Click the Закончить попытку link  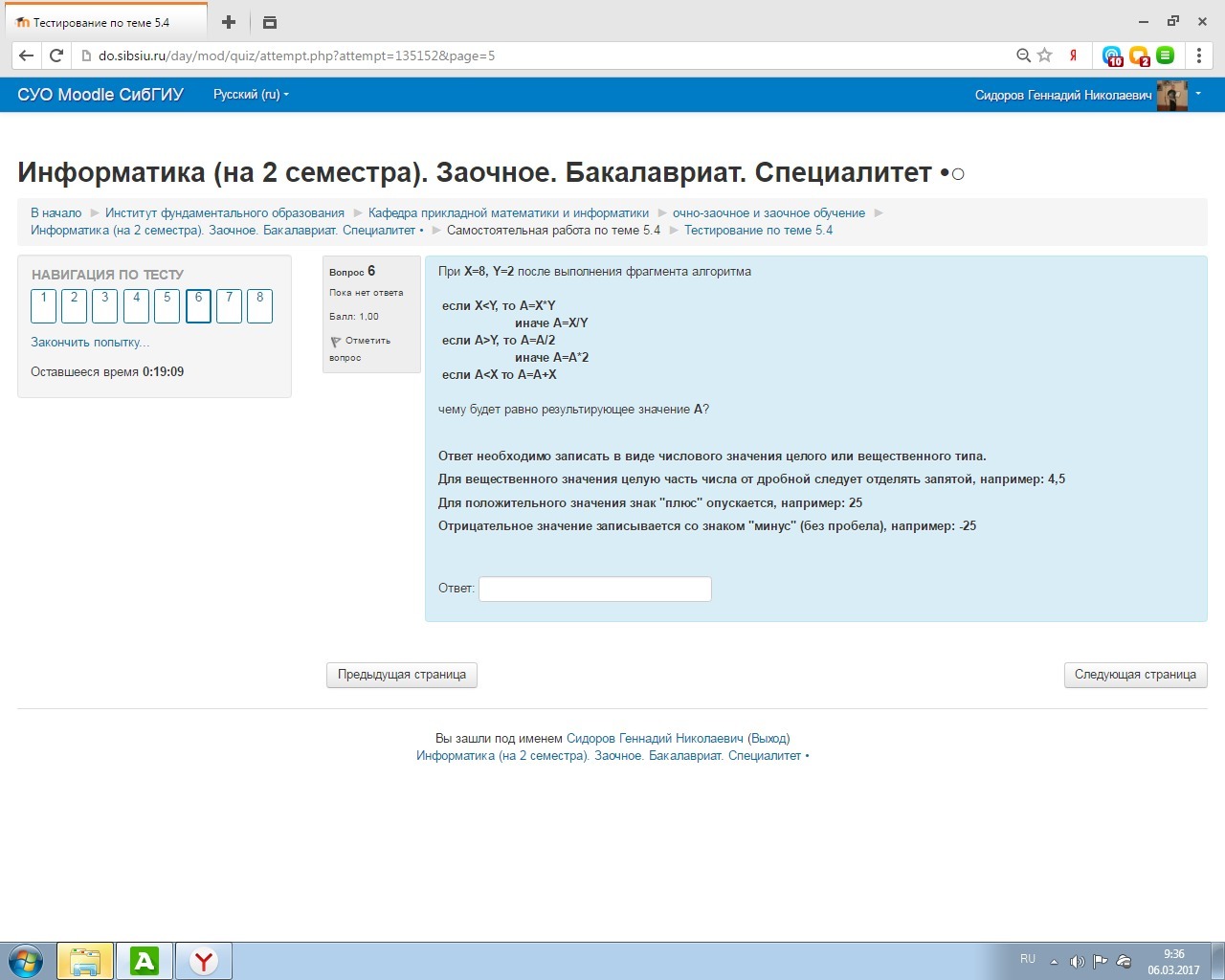[90, 343]
